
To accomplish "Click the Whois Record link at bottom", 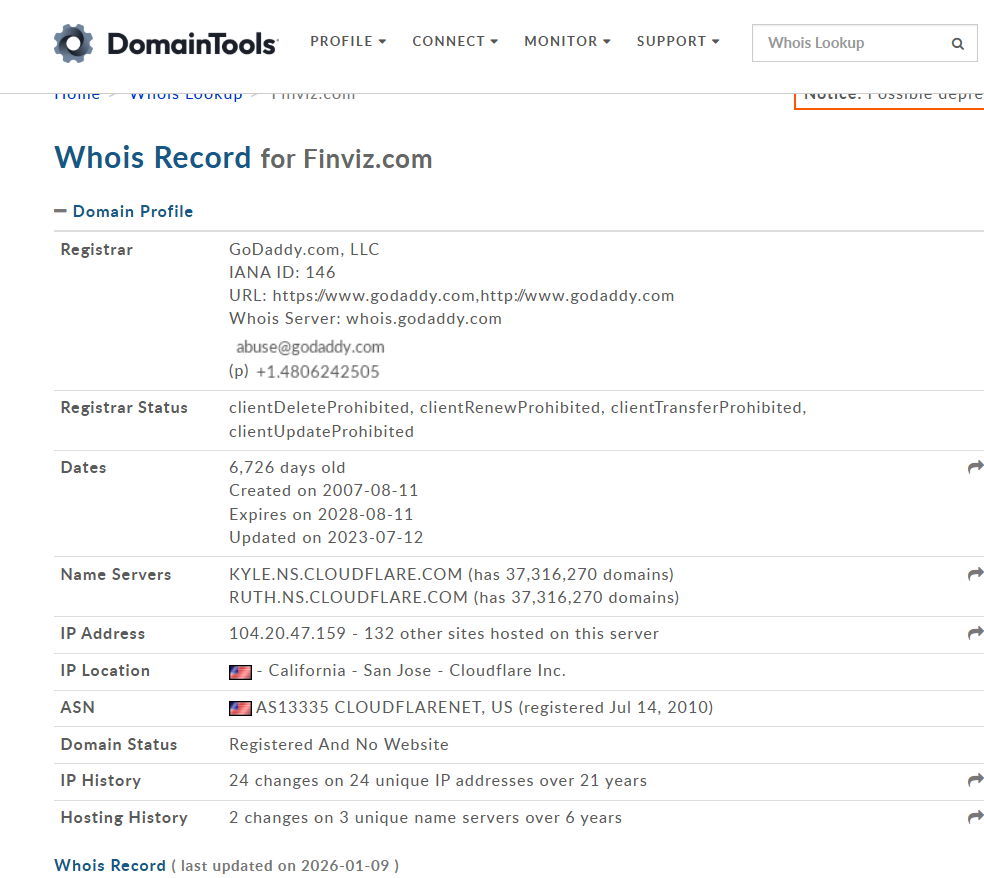I will point(110,865).
